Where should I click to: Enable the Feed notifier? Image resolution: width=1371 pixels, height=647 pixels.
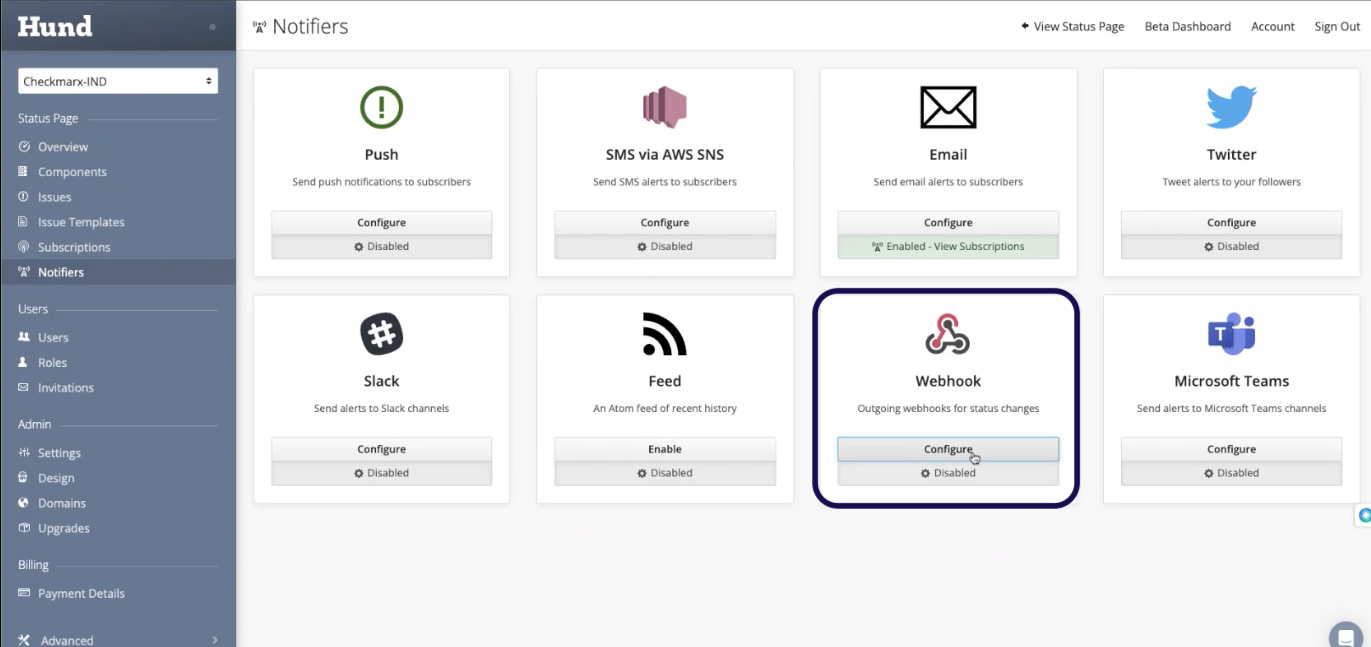665,449
